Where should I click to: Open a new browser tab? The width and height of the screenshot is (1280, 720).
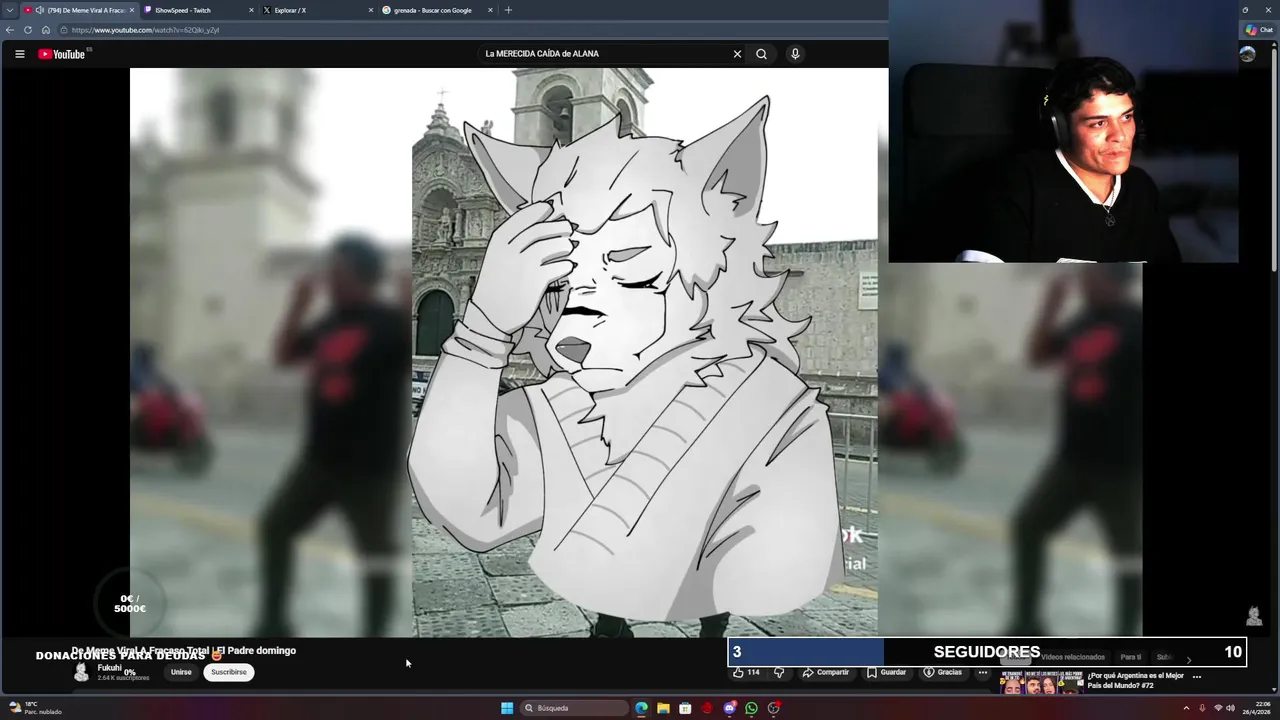pyautogui.click(x=508, y=10)
